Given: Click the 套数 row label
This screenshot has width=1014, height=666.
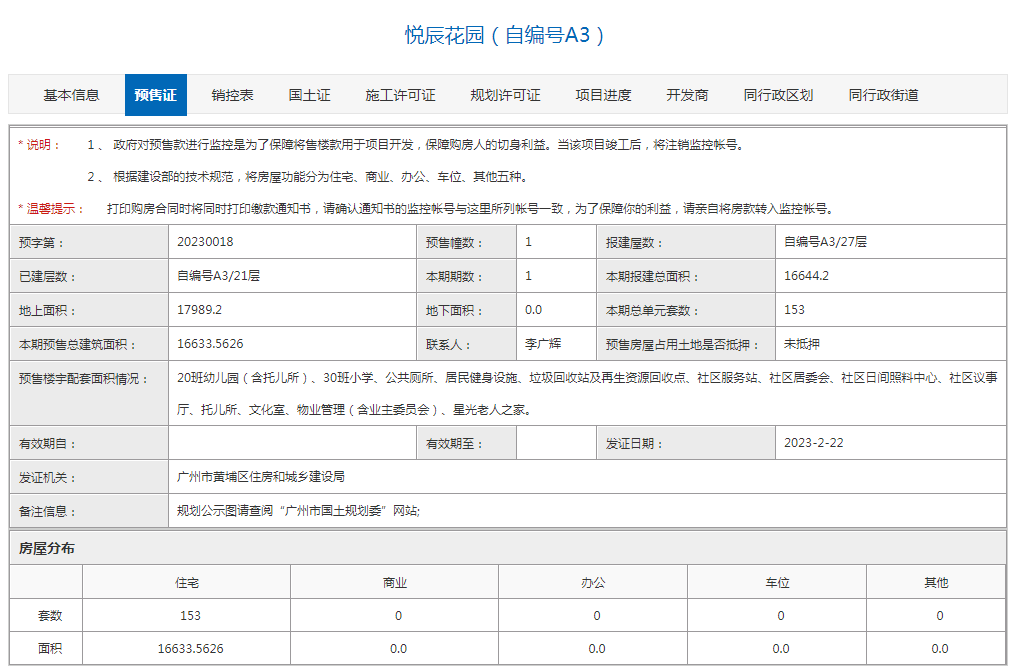Looking at the screenshot, I should [x=46, y=614].
